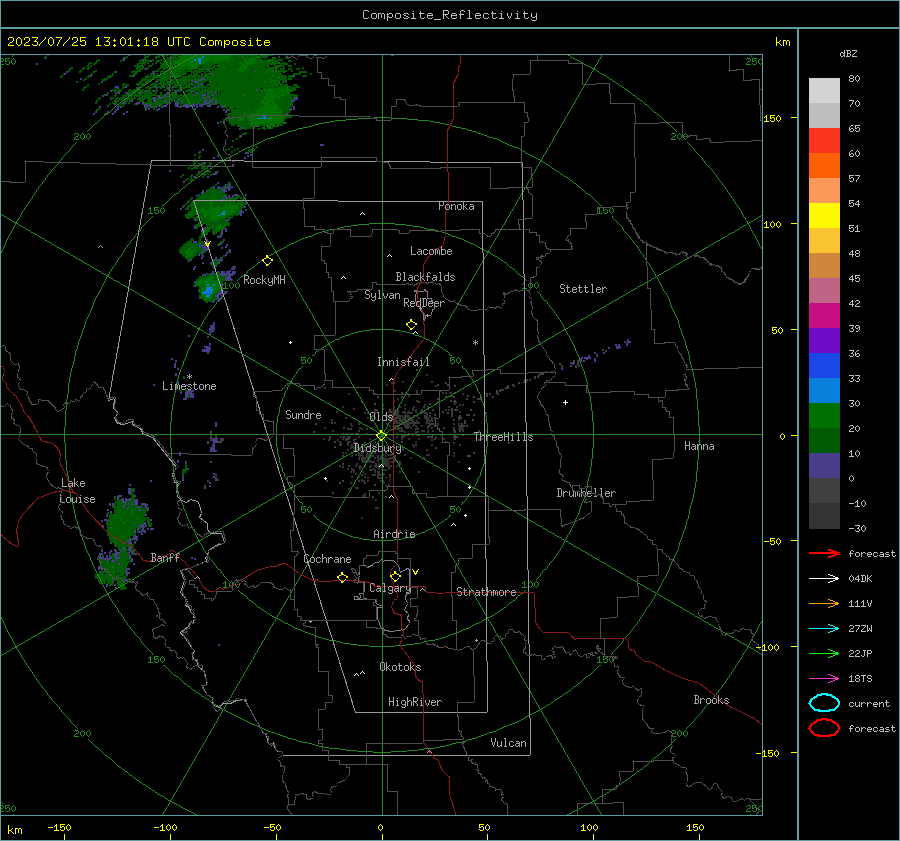The image size is (900, 841).
Task: Click the Brooks town label
Action: coord(711,700)
